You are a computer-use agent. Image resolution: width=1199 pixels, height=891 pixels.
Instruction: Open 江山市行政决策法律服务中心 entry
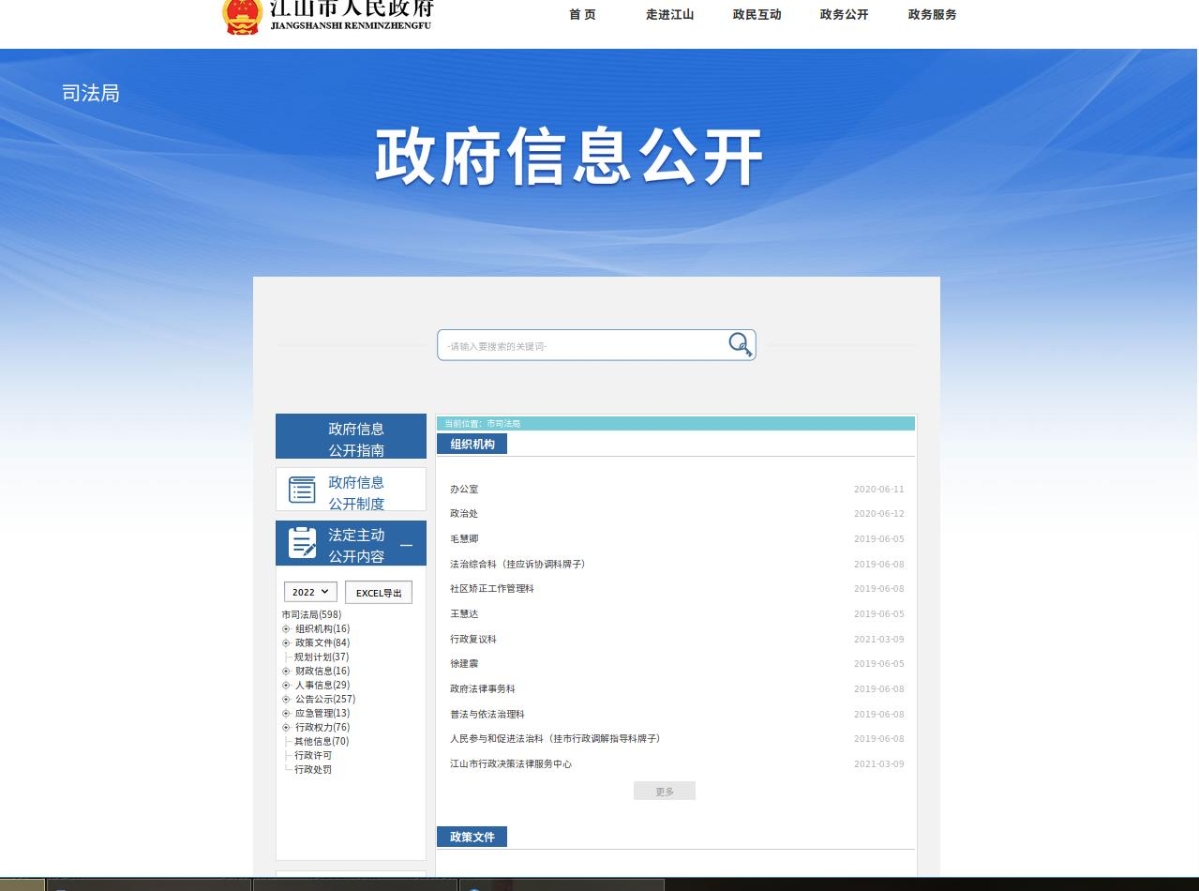511,763
